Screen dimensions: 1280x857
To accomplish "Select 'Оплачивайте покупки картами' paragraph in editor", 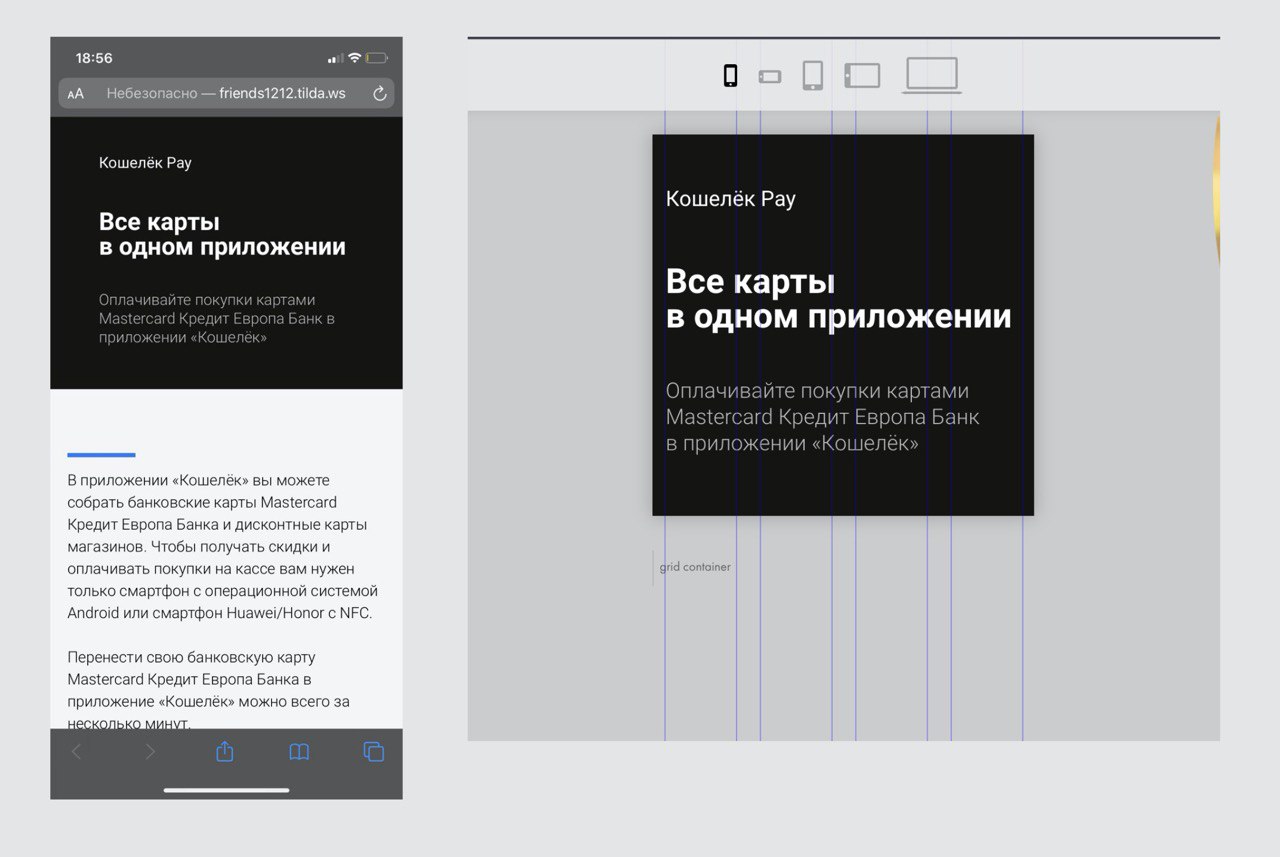I will (822, 417).
